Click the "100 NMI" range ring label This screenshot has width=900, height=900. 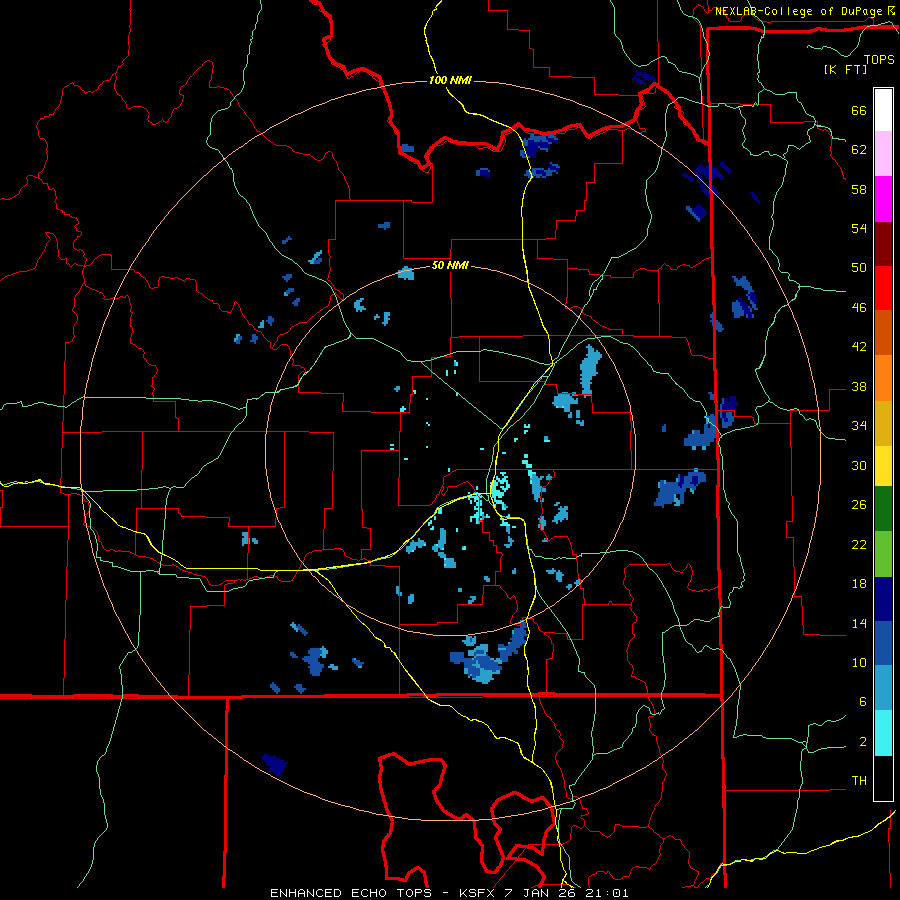(x=450, y=80)
